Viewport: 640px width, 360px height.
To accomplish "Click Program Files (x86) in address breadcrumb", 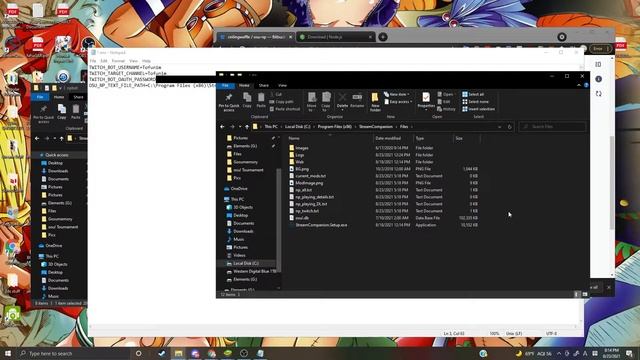I will pyautogui.click(x=334, y=127).
